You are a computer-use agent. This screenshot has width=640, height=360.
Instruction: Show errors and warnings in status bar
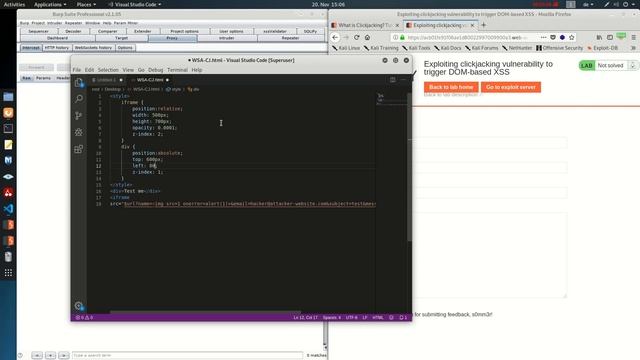84,317
